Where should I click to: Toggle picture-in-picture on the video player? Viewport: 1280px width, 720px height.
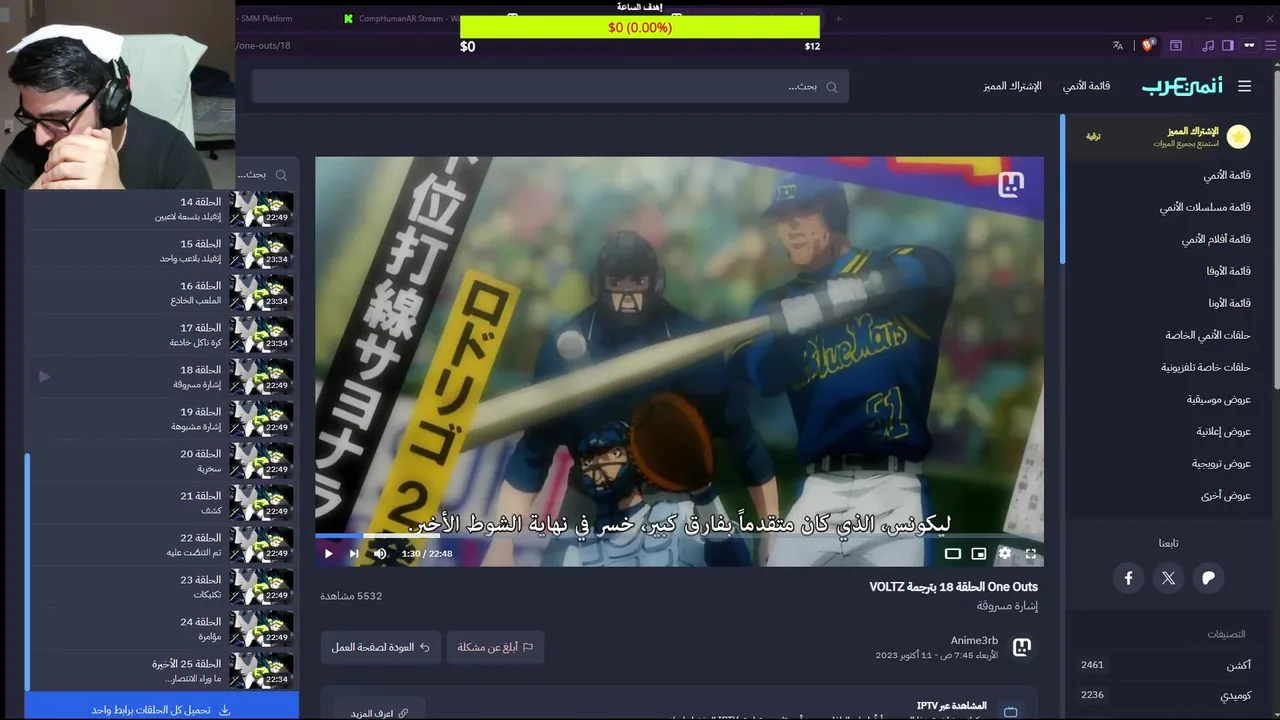tap(979, 553)
